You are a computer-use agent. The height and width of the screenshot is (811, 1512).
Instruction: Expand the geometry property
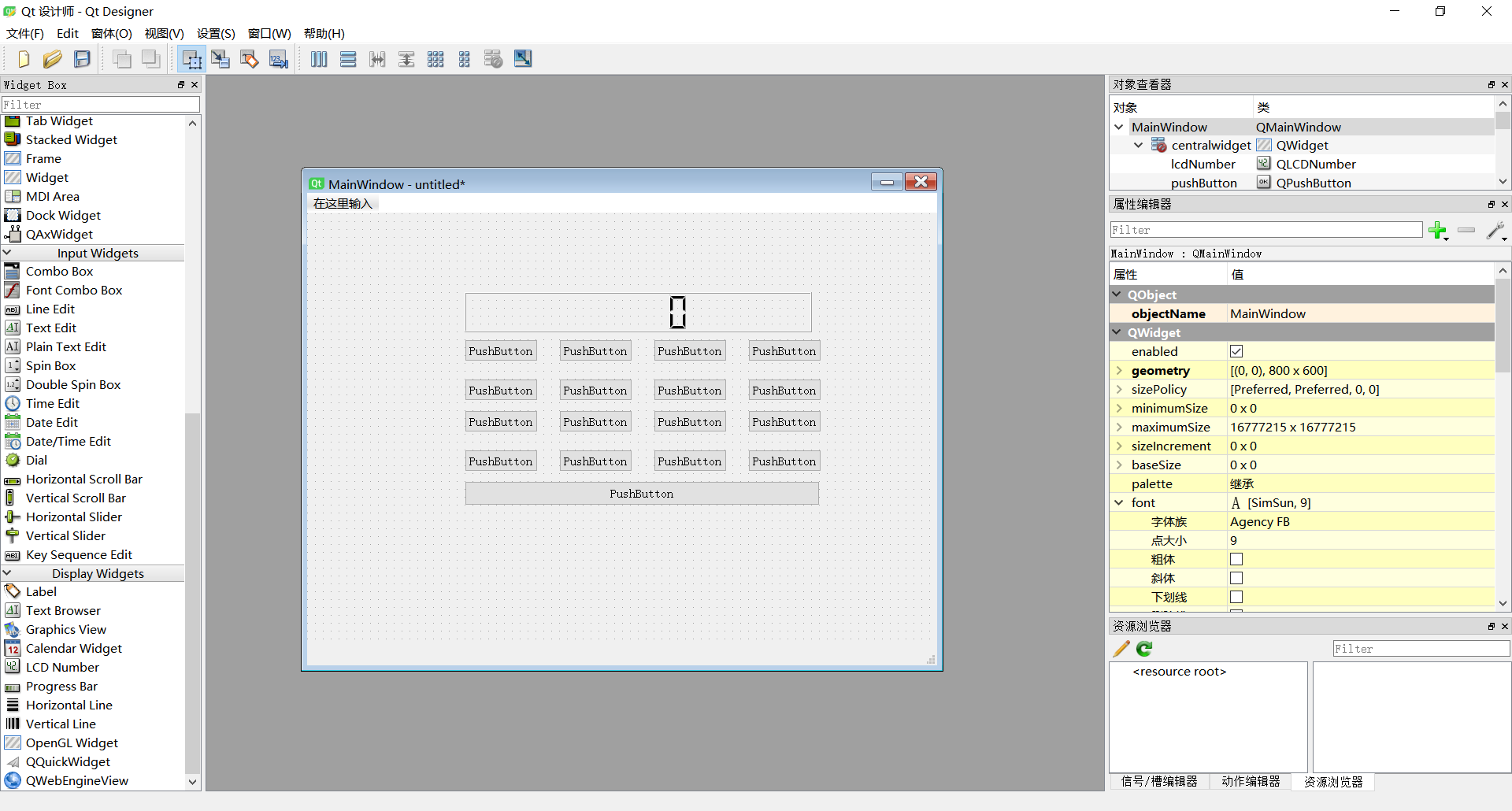click(1119, 370)
